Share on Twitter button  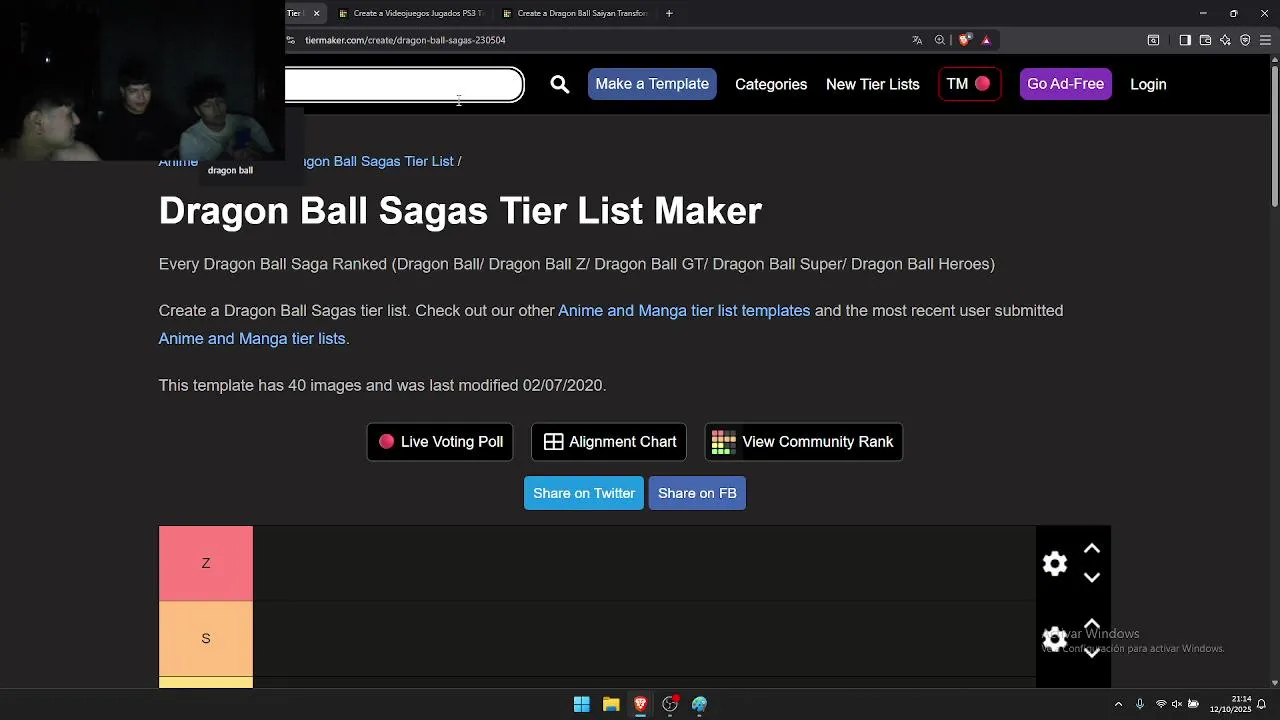click(584, 493)
